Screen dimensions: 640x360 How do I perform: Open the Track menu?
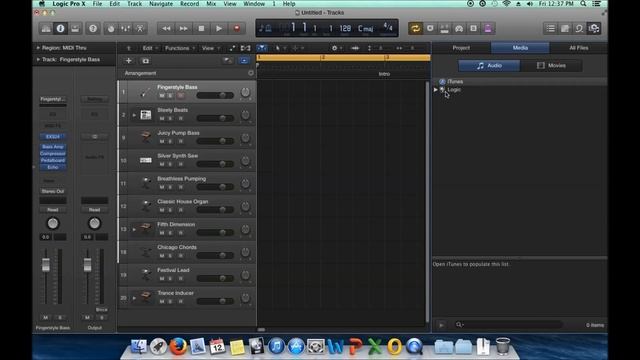pos(134,4)
